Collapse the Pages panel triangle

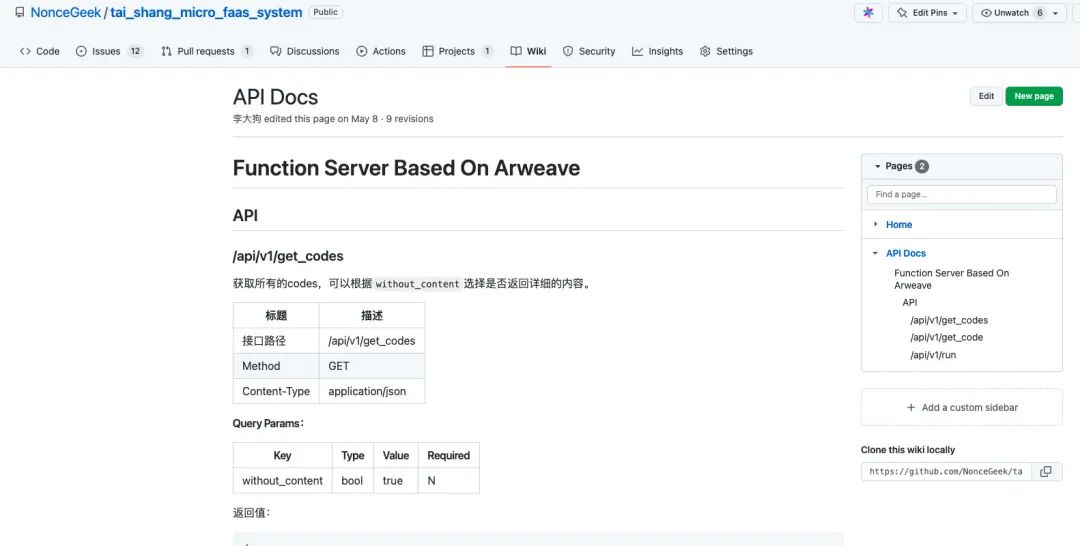878,166
